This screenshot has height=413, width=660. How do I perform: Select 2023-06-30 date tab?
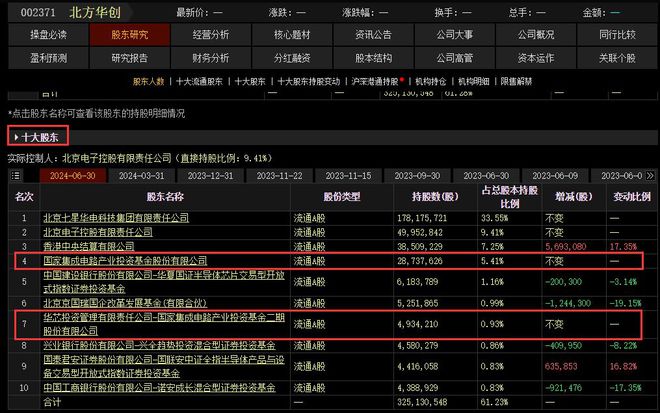pyautogui.click(x=486, y=176)
